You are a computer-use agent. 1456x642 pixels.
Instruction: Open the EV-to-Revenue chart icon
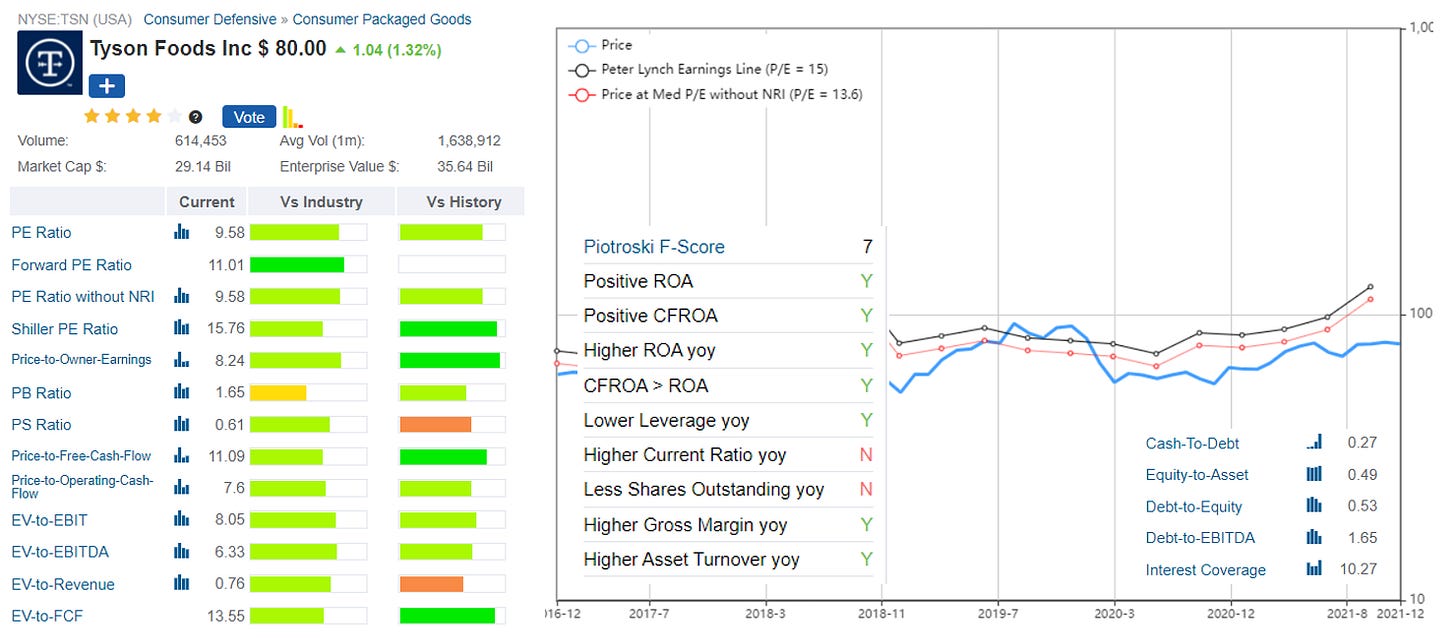(x=181, y=583)
